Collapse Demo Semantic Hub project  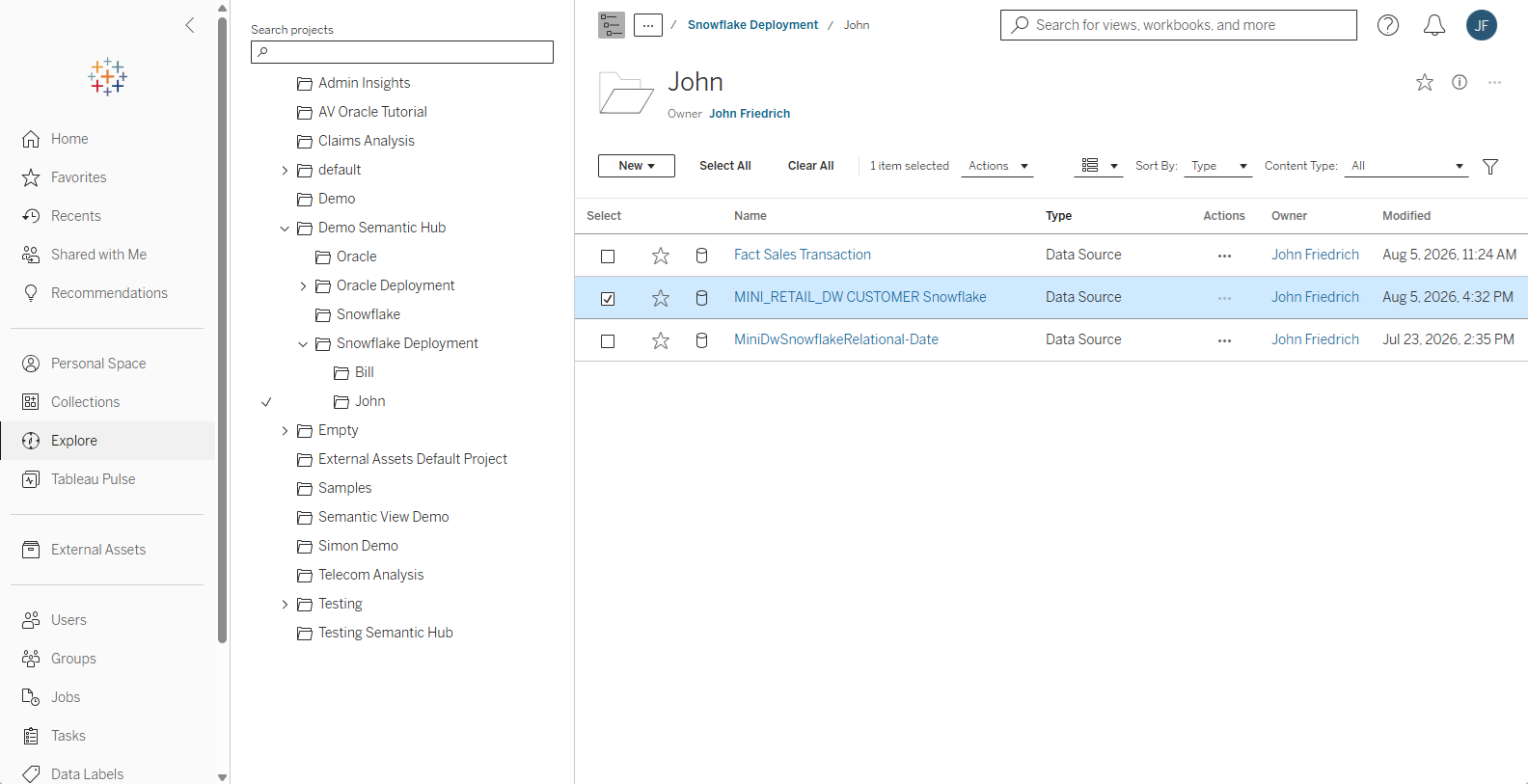pos(285,229)
